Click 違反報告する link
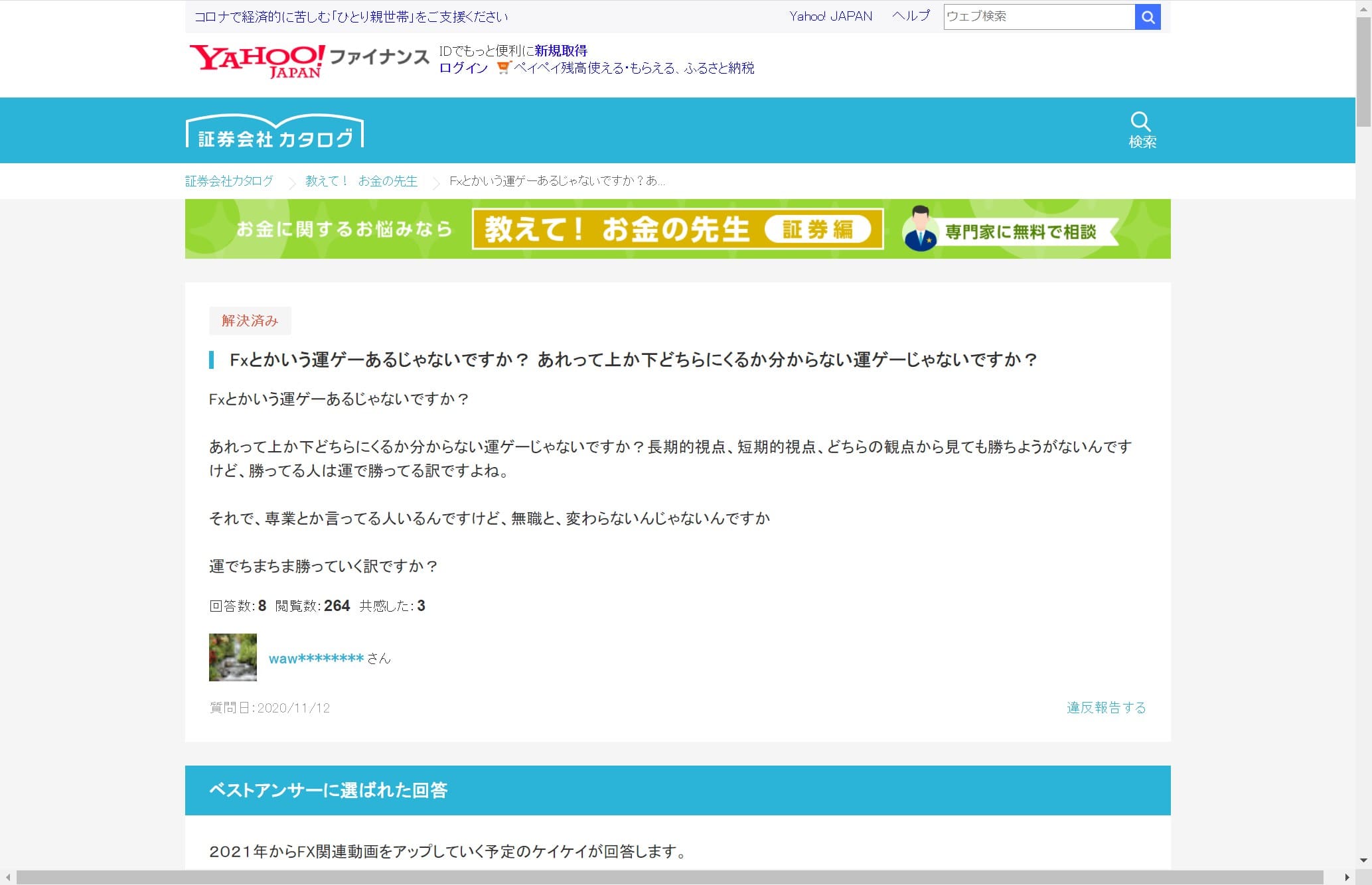 tap(1106, 707)
